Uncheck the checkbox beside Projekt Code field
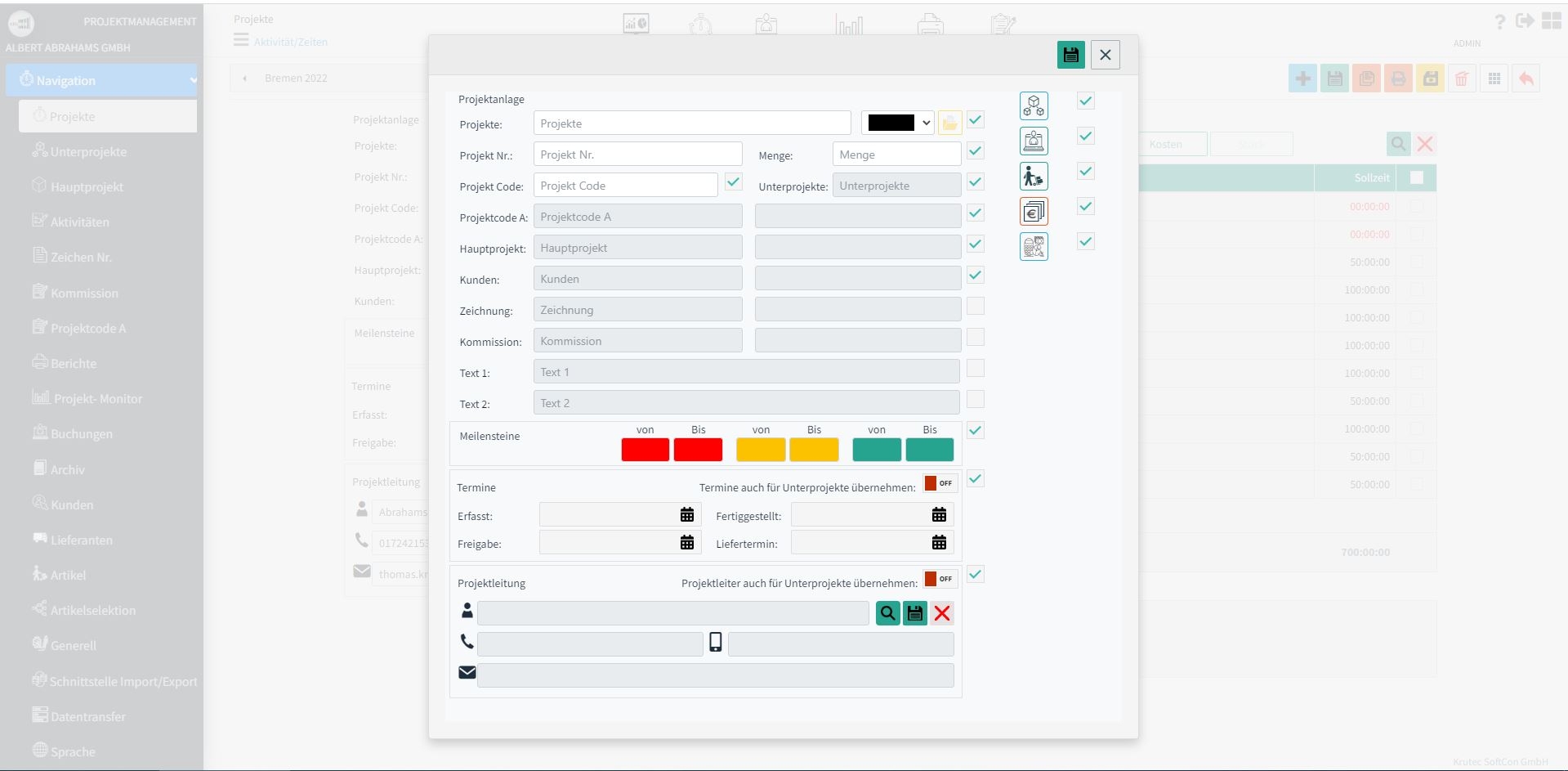The height and width of the screenshot is (771, 1568). [x=734, y=182]
